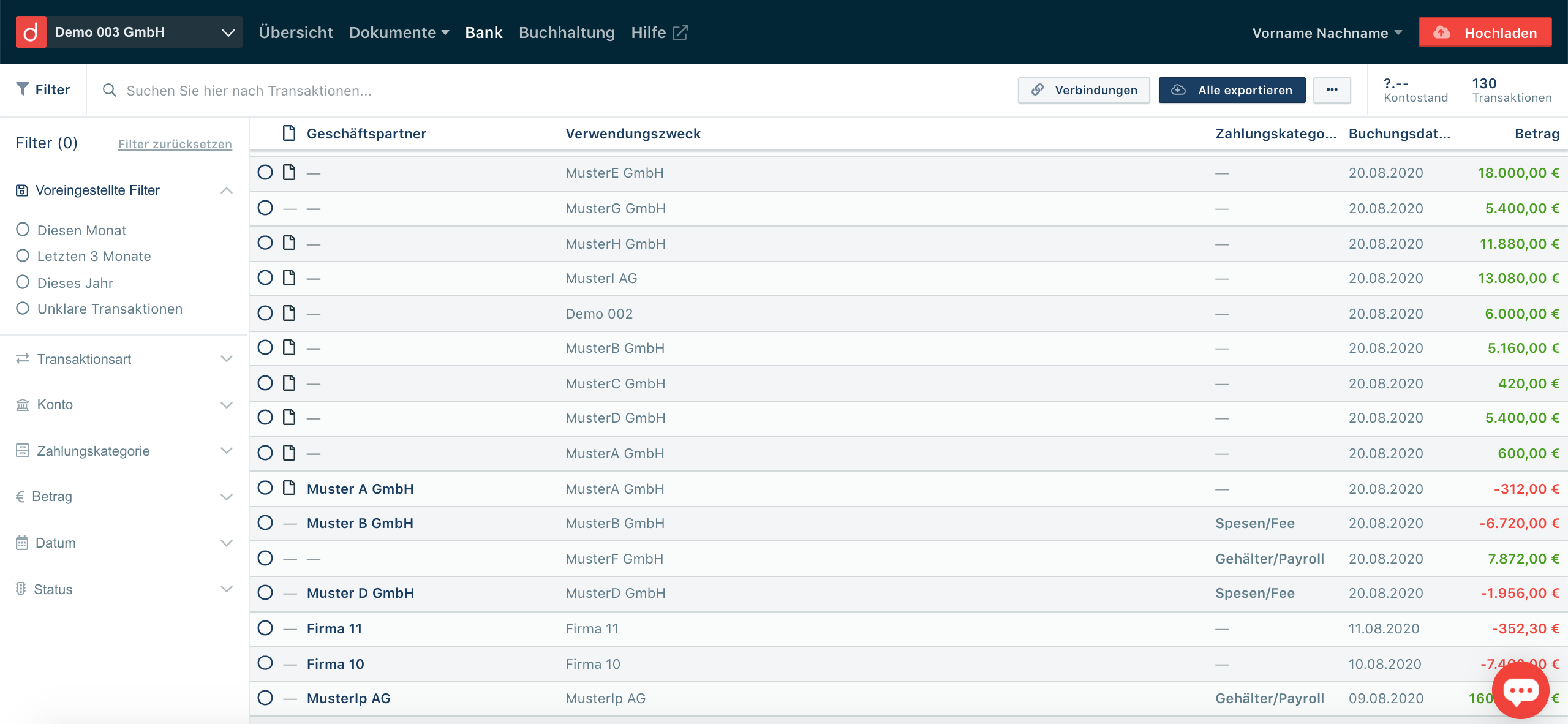
Task: Open the three-dots more options button
Action: click(x=1332, y=90)
